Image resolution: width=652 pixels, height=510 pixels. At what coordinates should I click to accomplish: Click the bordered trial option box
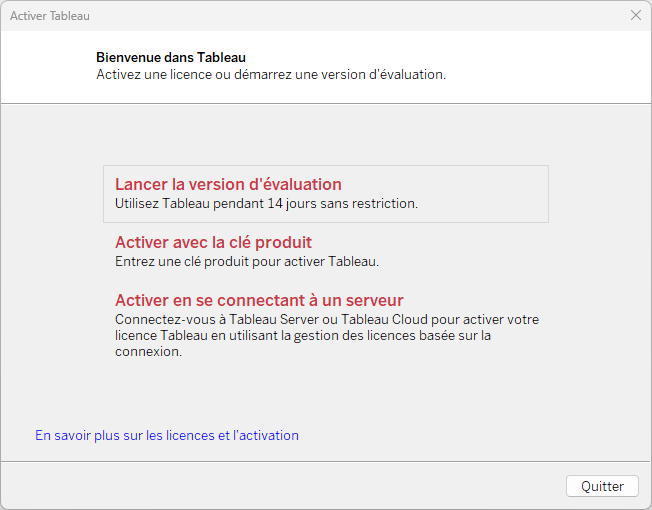coord(326,194)
